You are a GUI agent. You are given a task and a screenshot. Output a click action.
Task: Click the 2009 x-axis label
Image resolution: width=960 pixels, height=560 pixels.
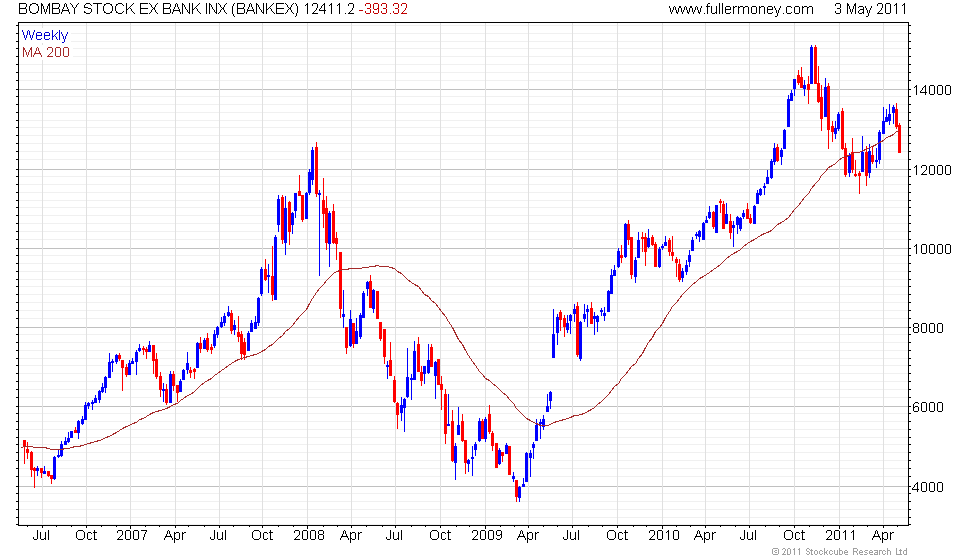487,536
